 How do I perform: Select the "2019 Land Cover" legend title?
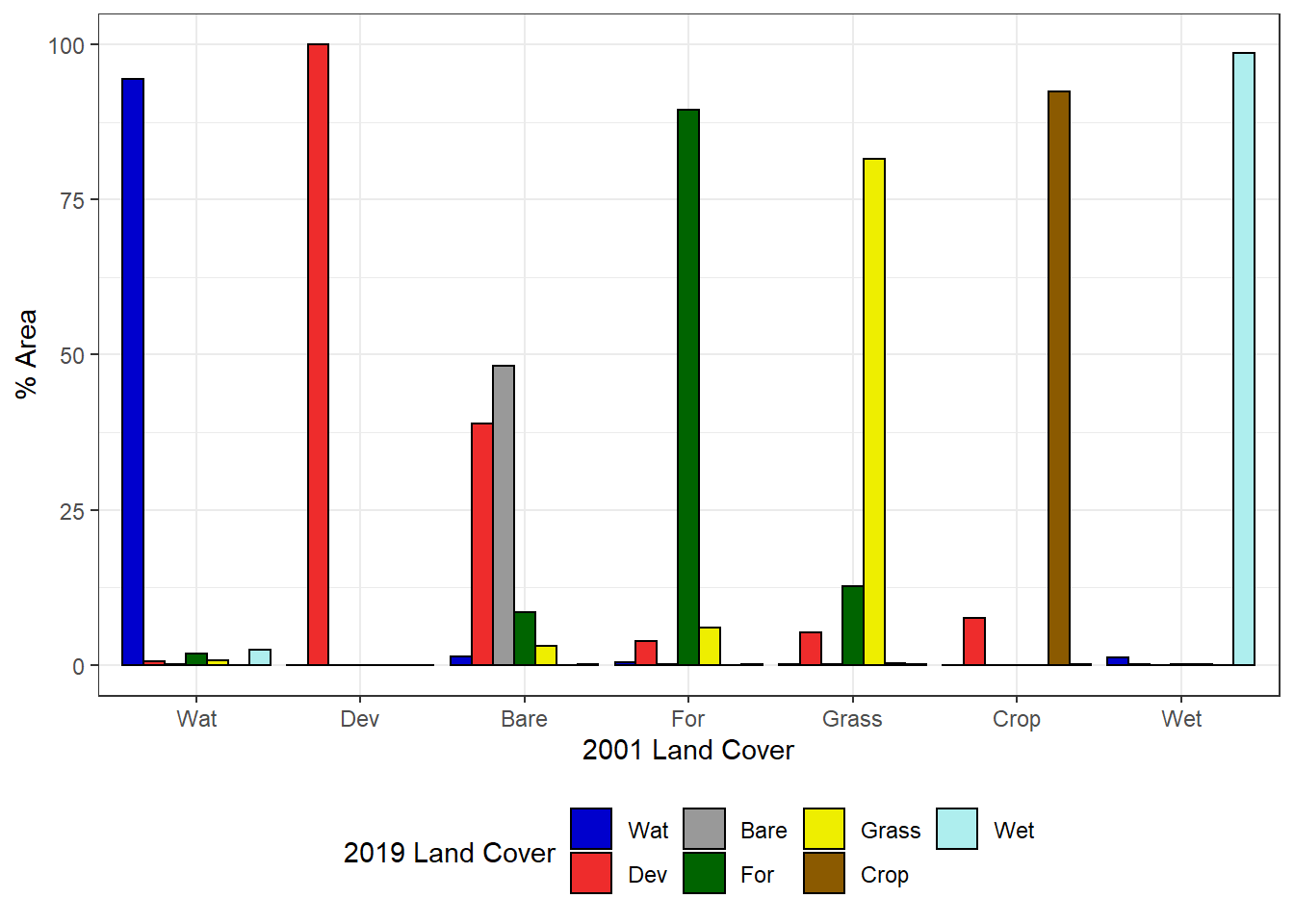coord(449,853)
